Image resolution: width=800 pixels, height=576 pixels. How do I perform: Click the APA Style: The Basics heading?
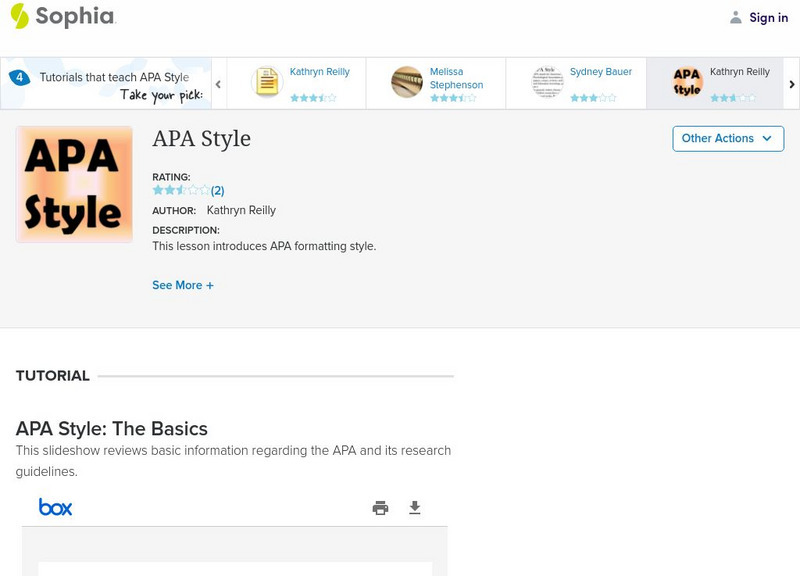coord(111,429)
